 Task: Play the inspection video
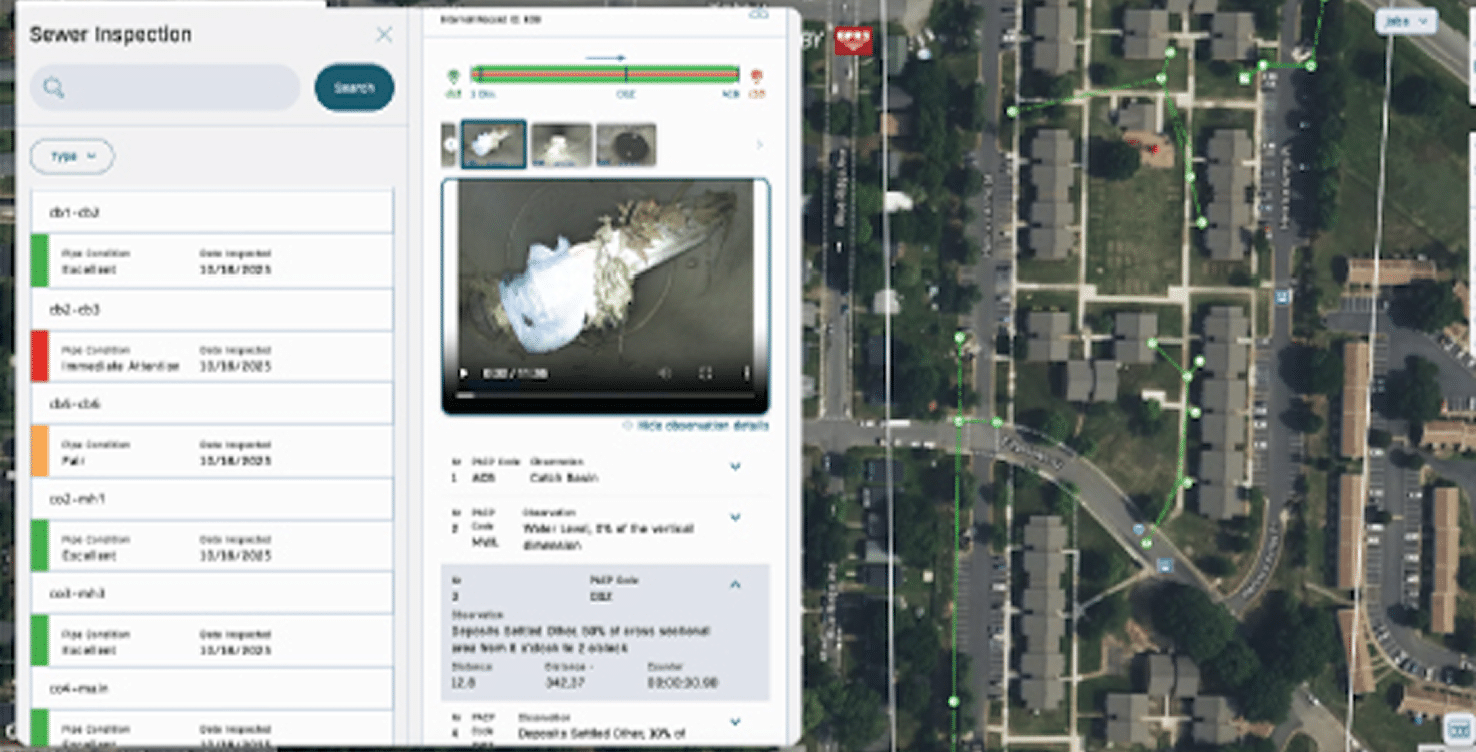[x=463, y=373]
